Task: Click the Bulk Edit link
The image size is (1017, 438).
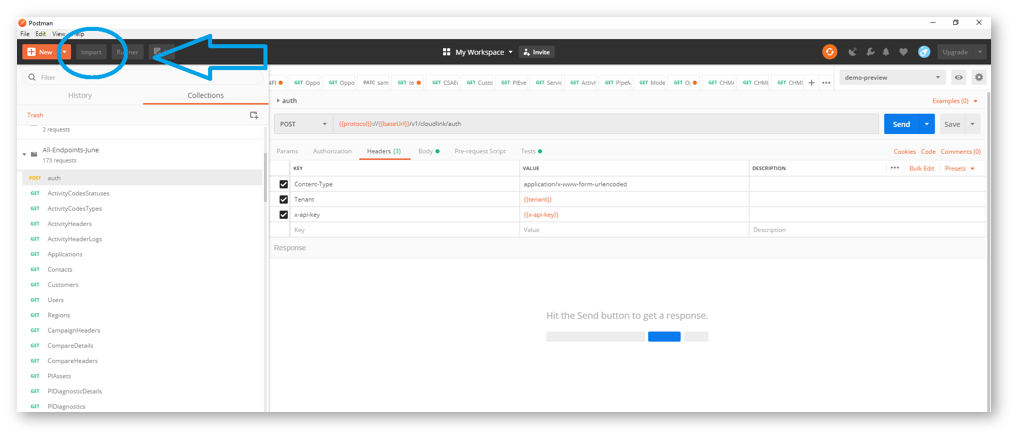Action: pos(922,168)
